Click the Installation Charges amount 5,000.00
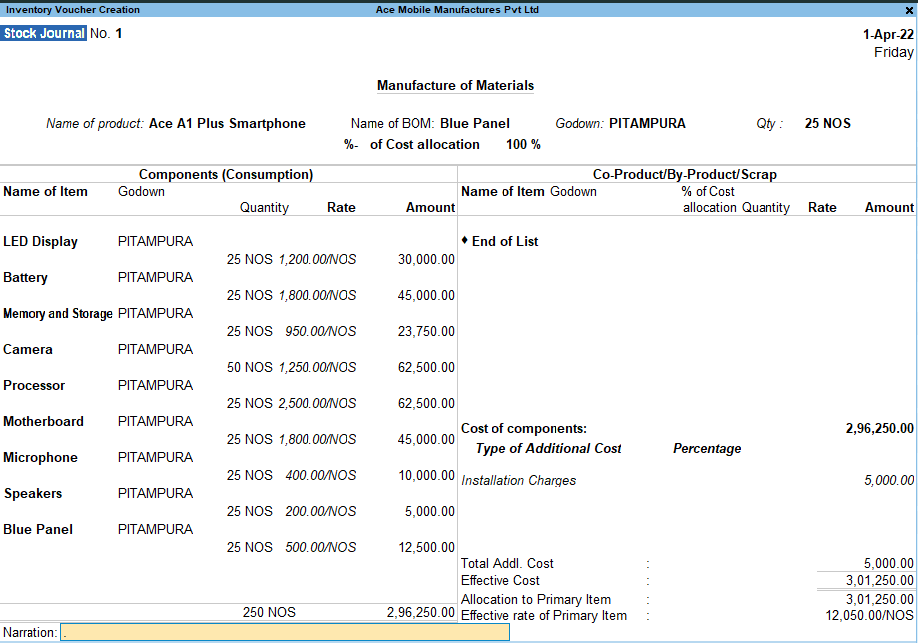 coord(888,481)
